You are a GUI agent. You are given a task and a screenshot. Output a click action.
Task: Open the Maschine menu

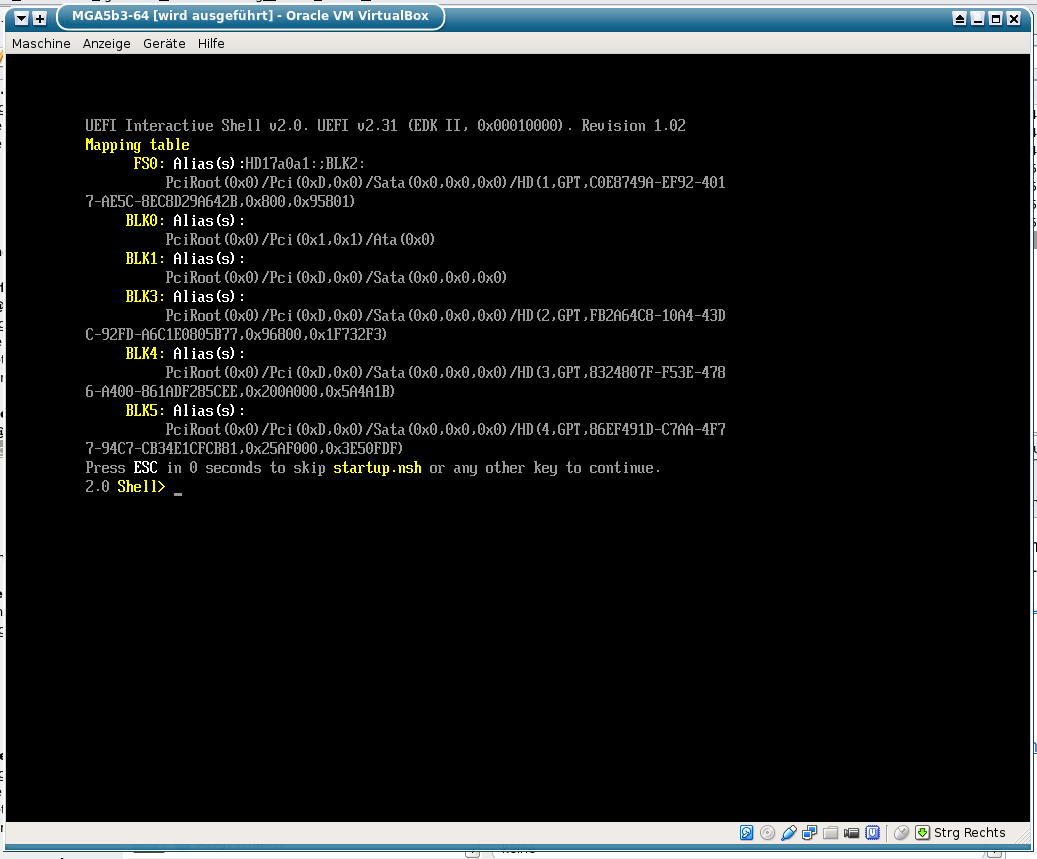tap(41, 44)
